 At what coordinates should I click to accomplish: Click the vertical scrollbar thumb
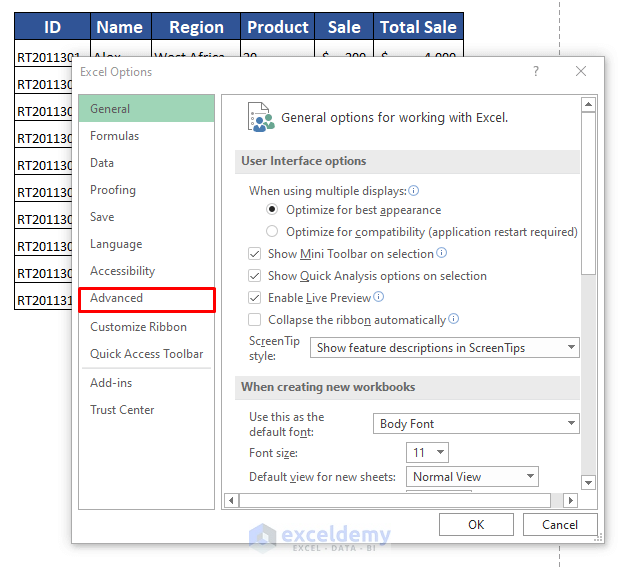[588, 193]
